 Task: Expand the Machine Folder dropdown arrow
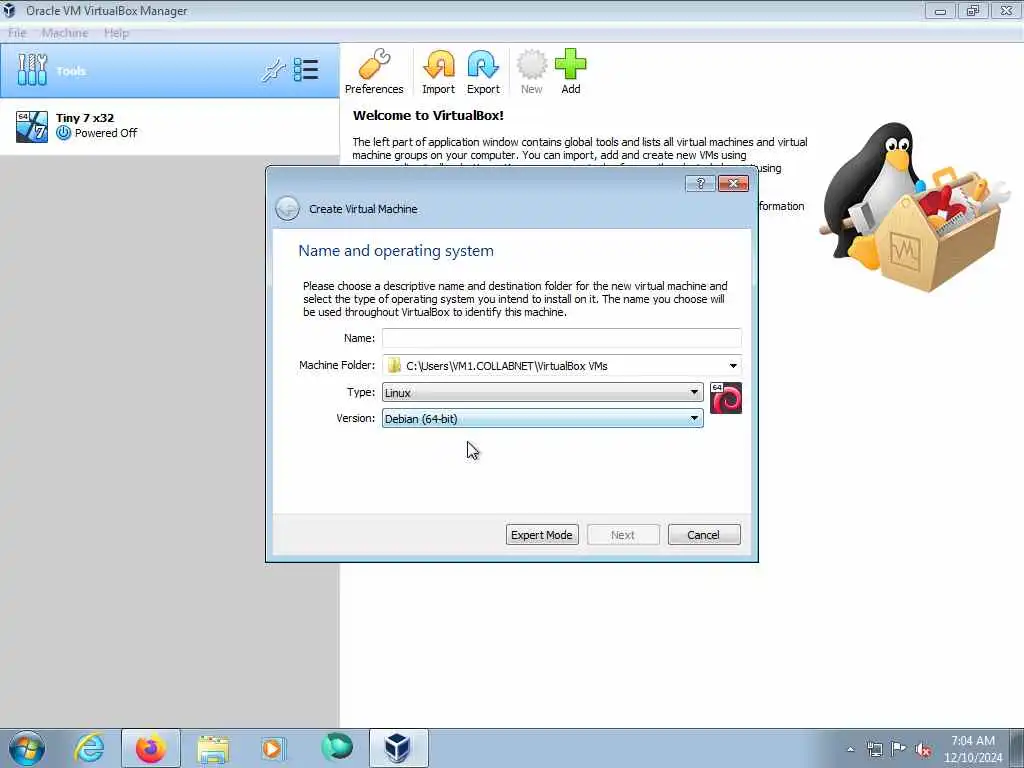click(733, 366)
